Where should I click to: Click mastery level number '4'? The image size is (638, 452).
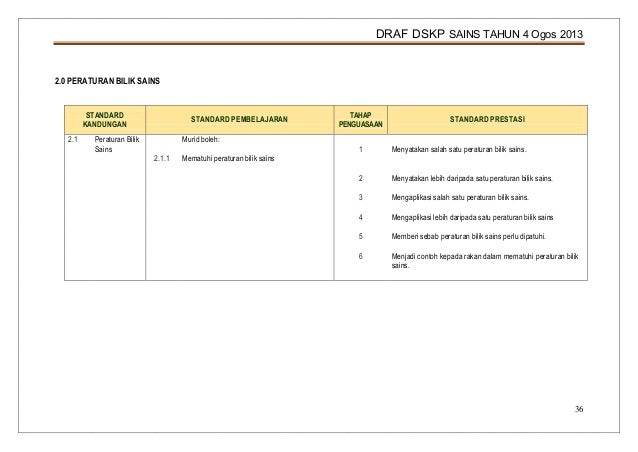[x=361, y=217]
